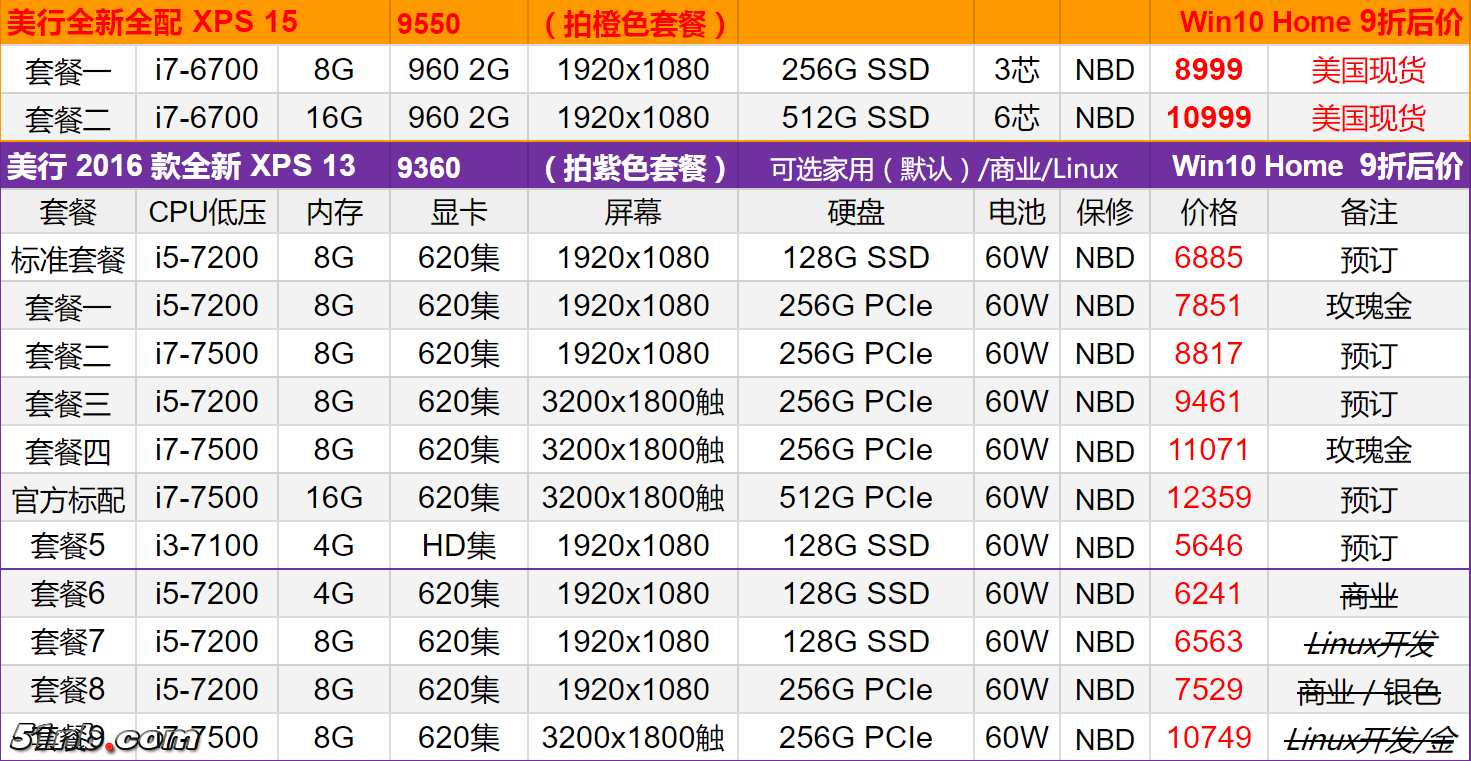Click the 'Linux开发/金' remark cell

[1370, 740]
